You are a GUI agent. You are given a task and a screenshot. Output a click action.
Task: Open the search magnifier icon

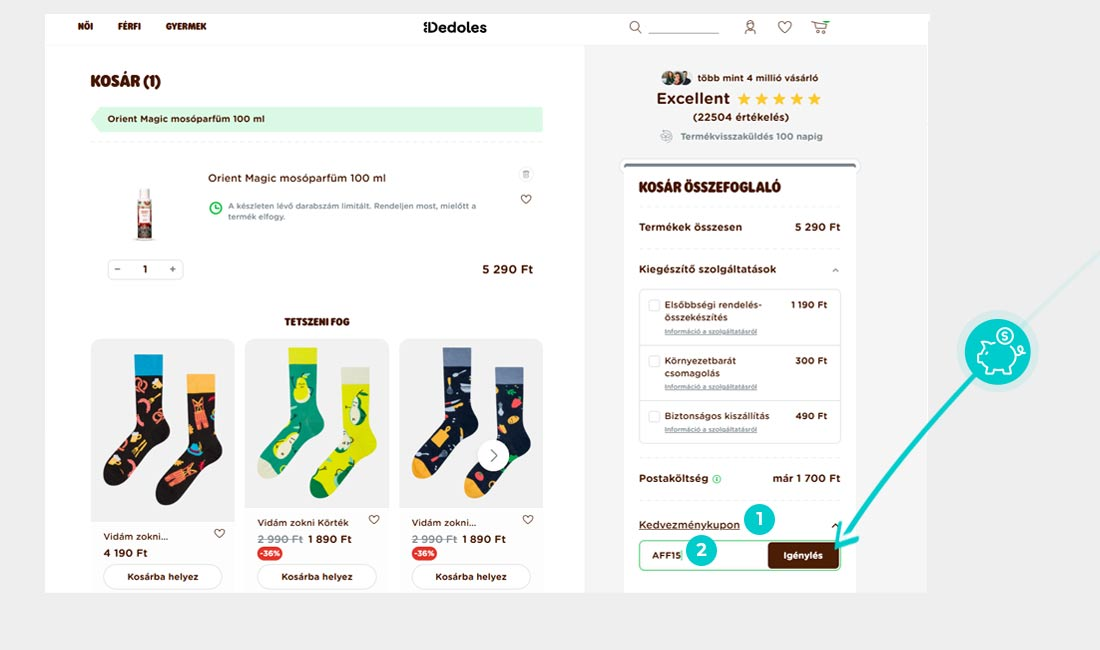(x=635, y=27)
